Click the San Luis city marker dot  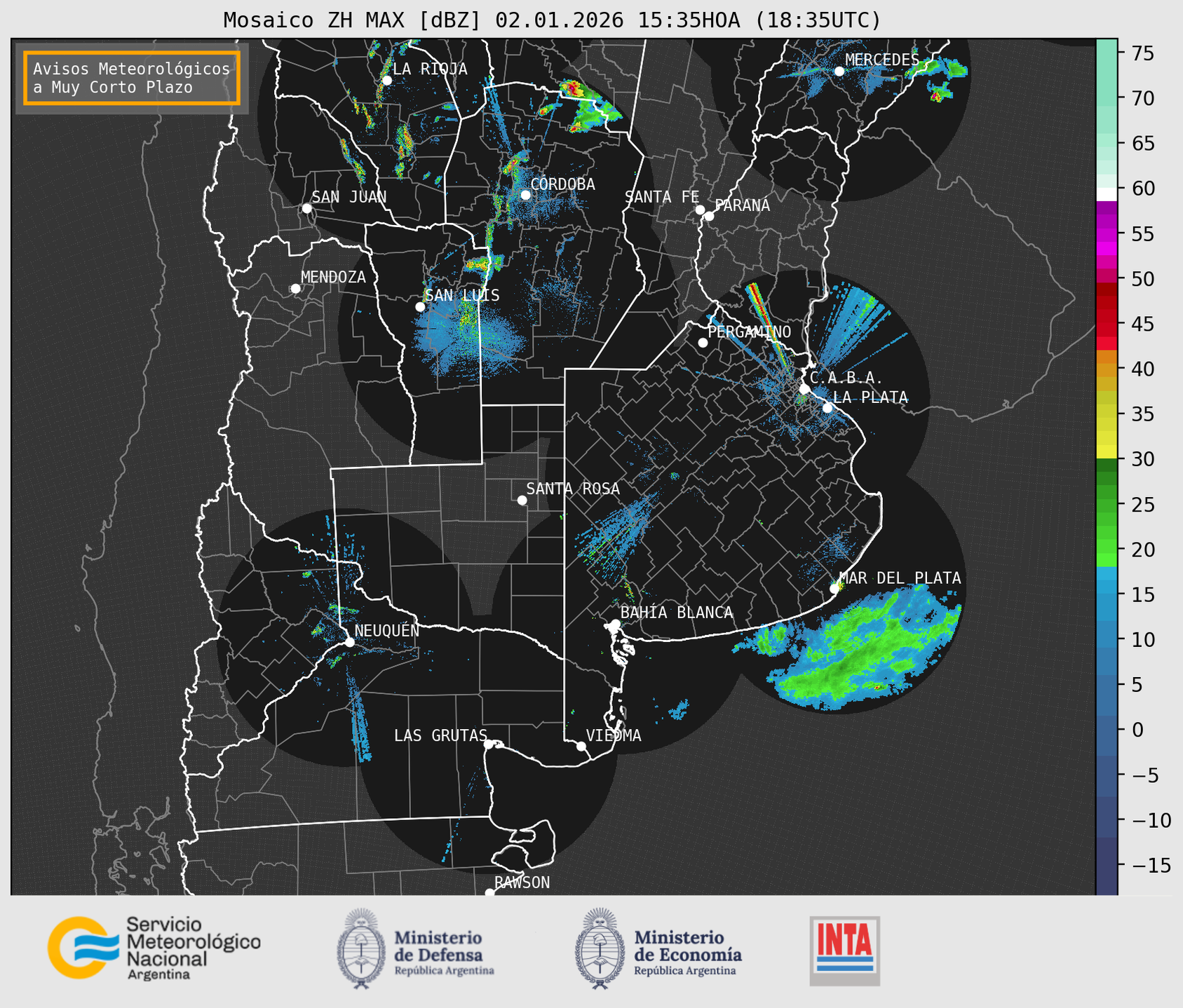(x=420, y=307)
